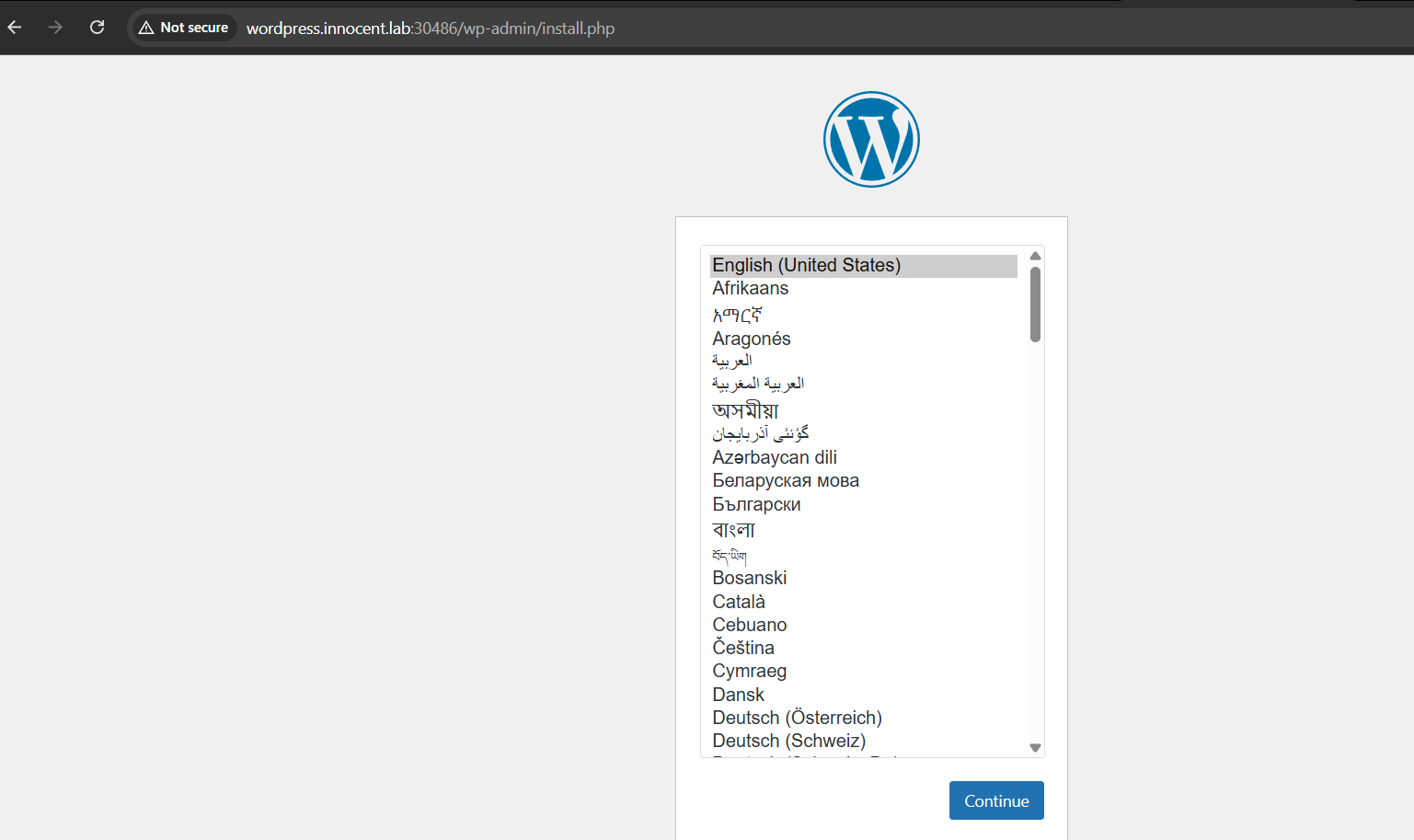The image size is (1414, 840).
Task: Select Cymraeg in the language list
Action: click(x=864, y=671)
